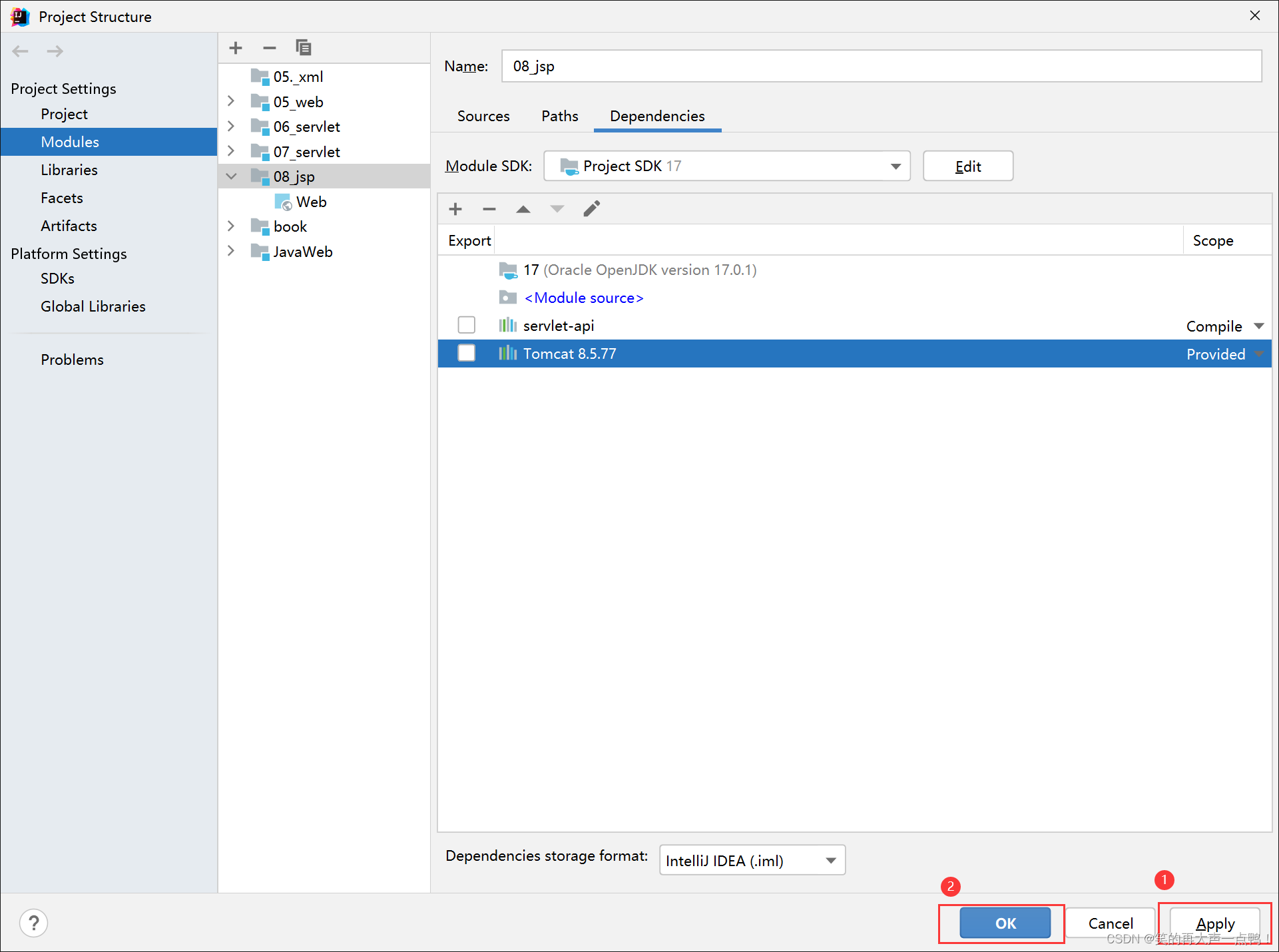Click the Edit SDK button
Image resolution: width=1279 pixels, height=952 pixels.
pos(967,166)
